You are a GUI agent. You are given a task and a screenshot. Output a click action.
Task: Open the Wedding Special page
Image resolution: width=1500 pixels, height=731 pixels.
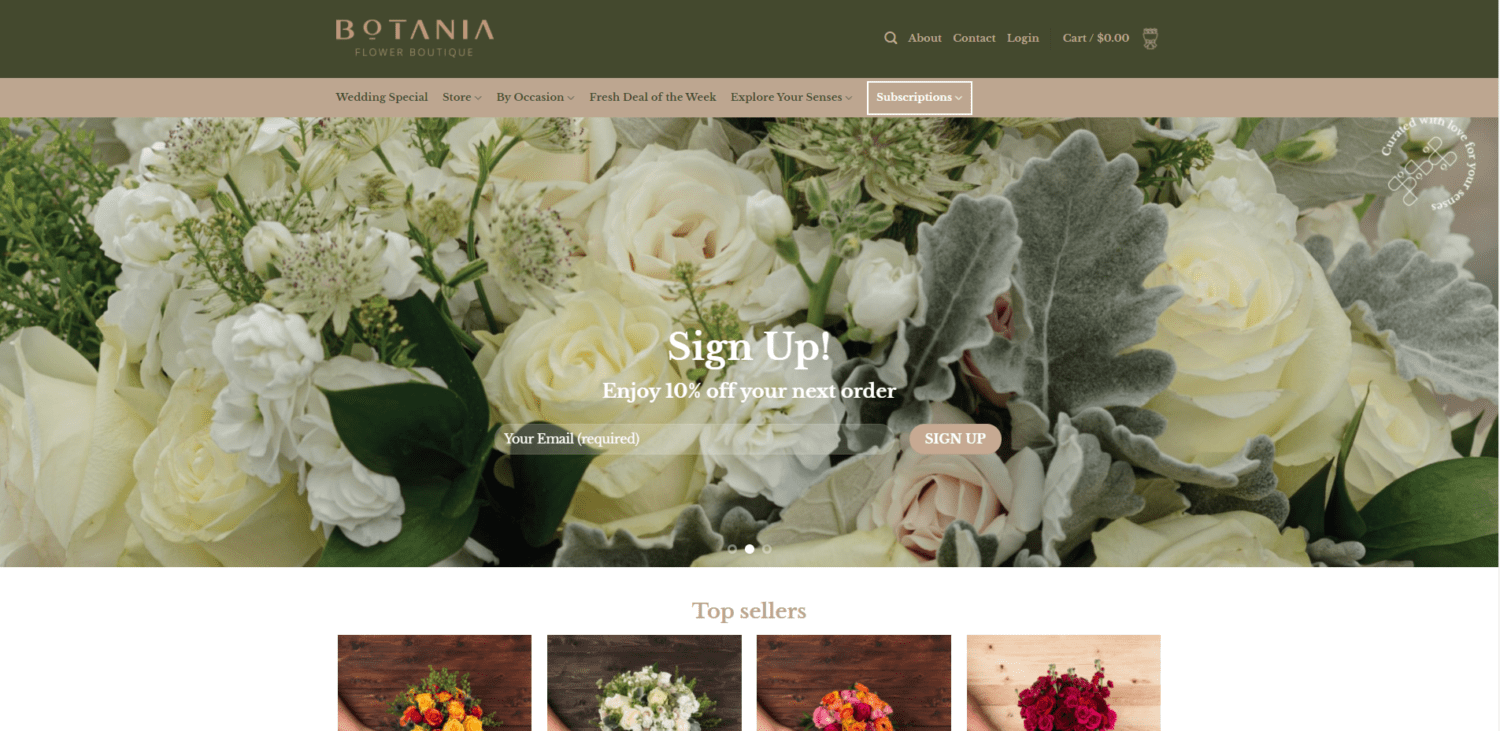click(x=382, y=97)
